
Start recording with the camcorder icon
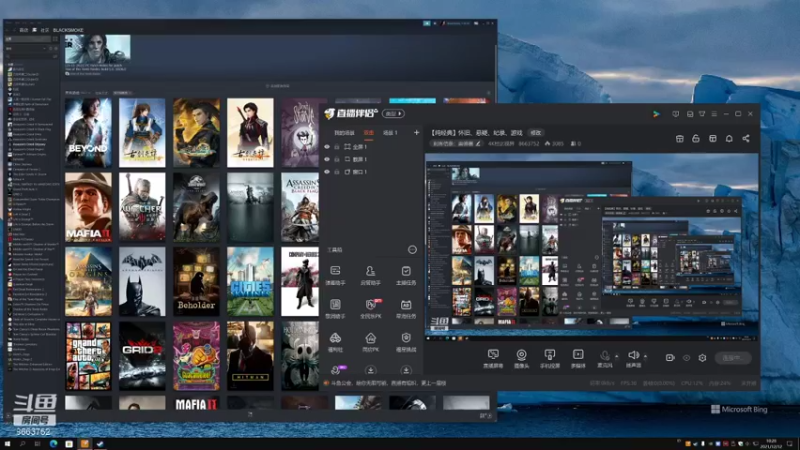click(670, 358)
